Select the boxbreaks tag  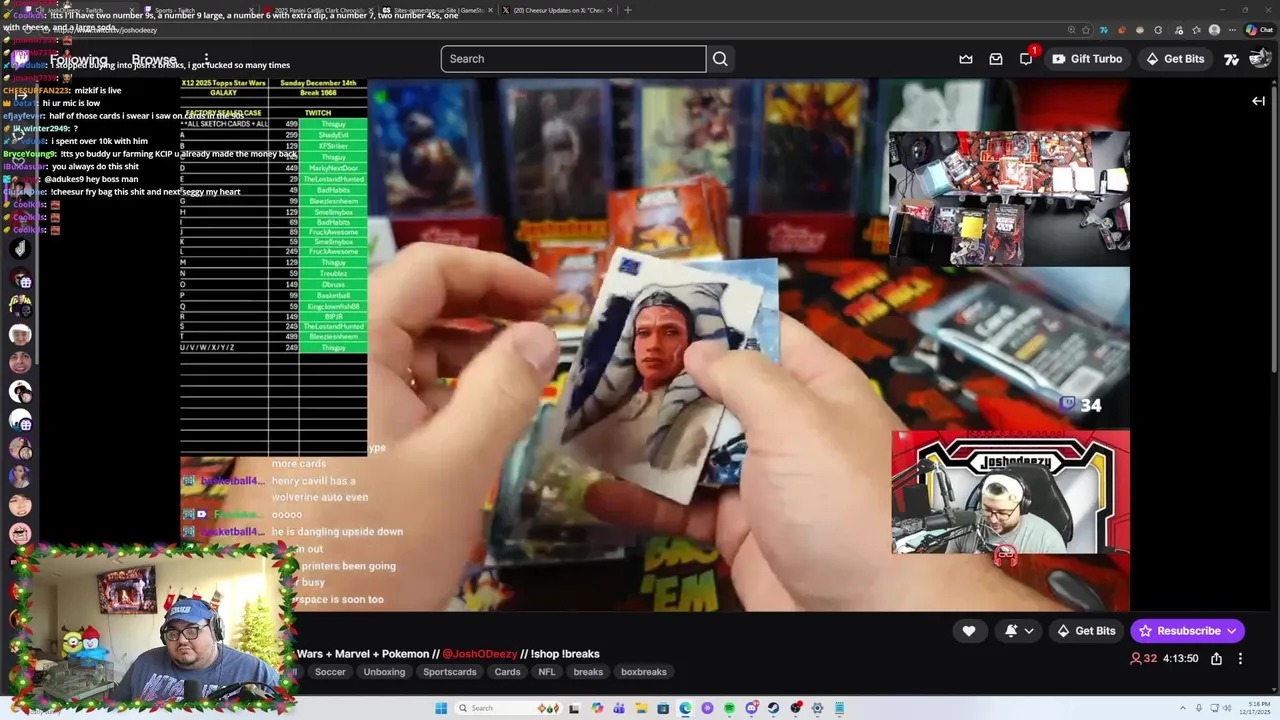coord(643,672)
